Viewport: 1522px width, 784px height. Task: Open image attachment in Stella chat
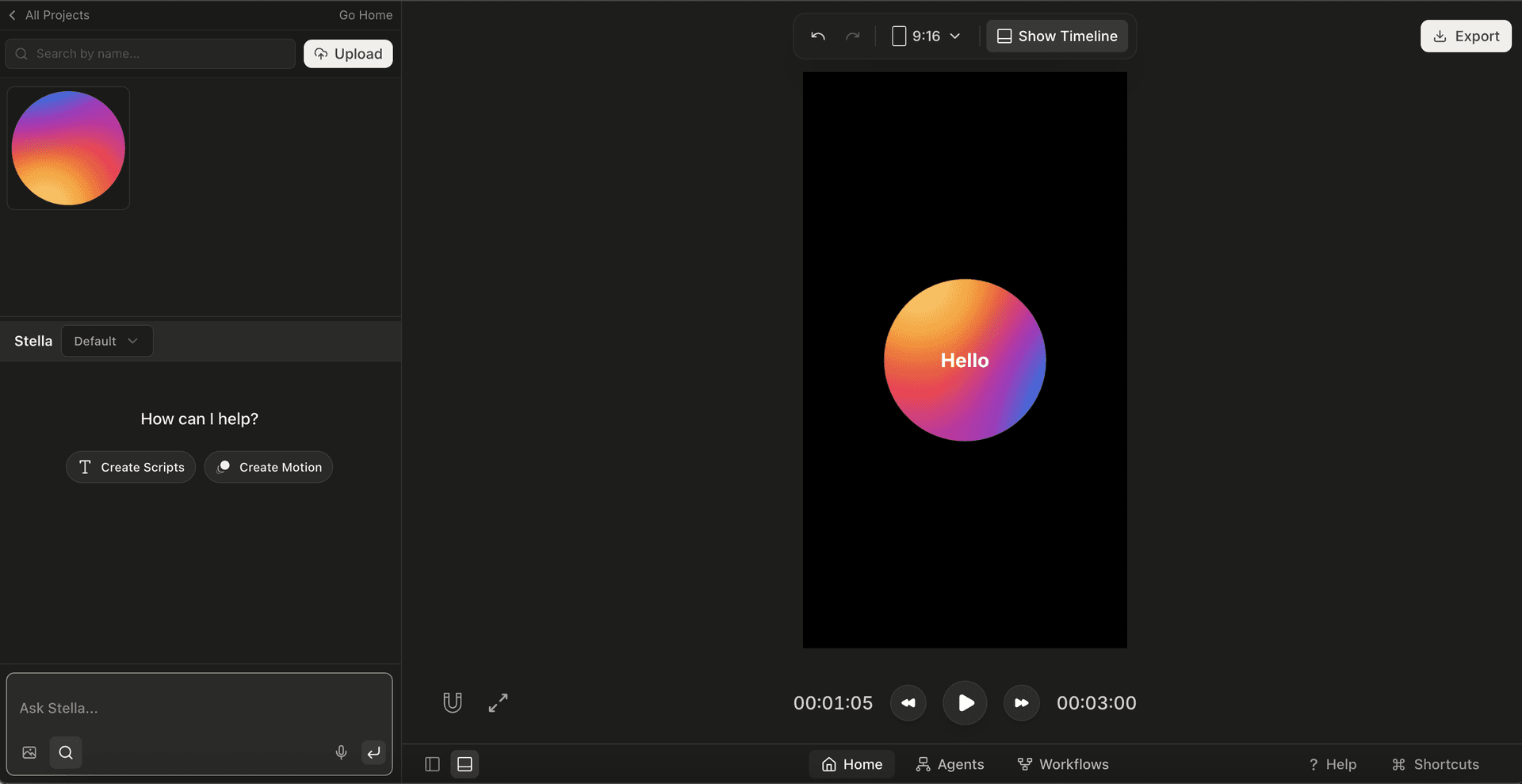tap(29, 752)
